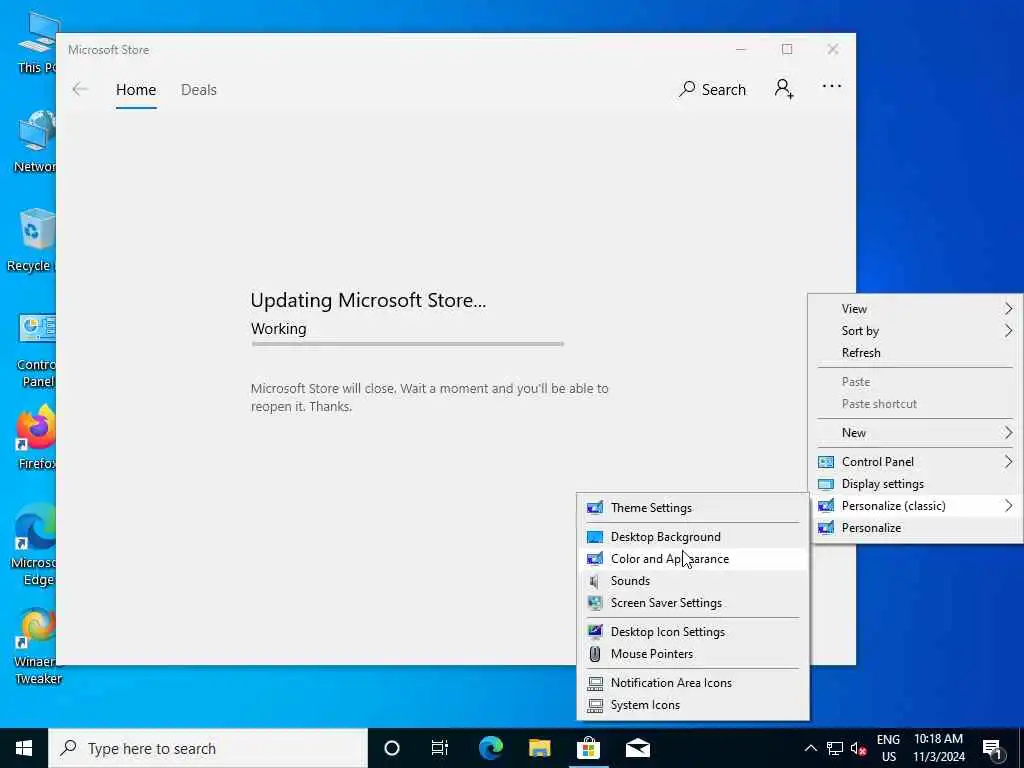The height and width of the screenshot is (768, 1024).
Task: Click the Display settings monitor icon
Action: 825,484
